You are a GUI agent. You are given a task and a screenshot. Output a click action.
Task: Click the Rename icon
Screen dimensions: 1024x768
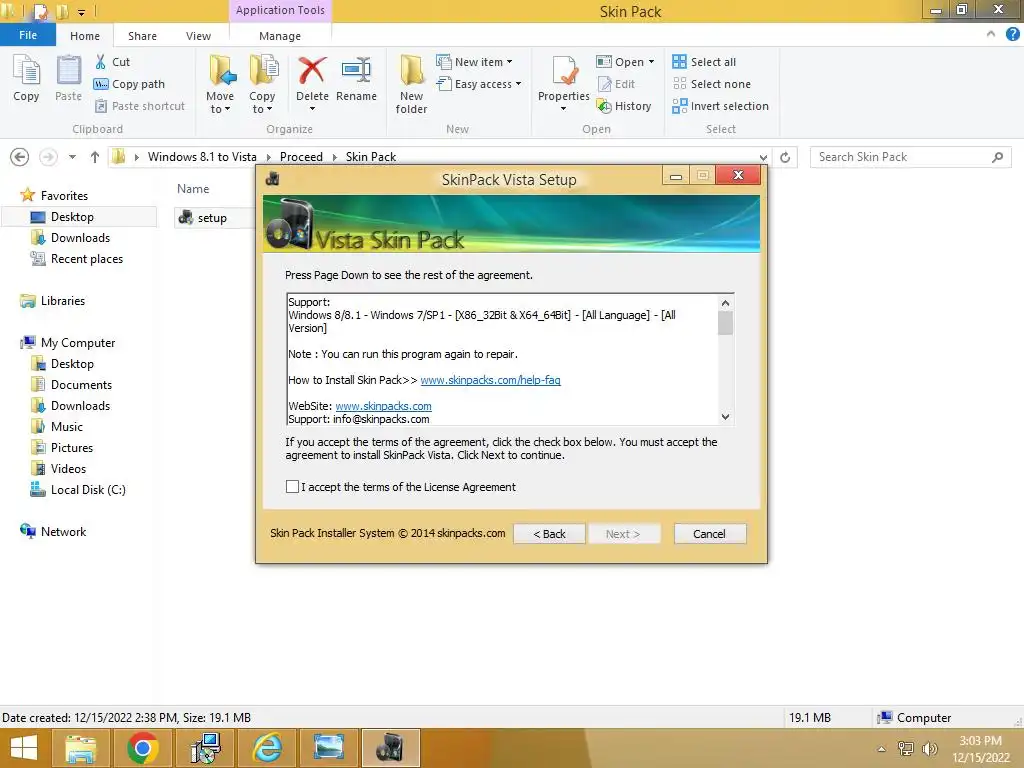tap(357, 71)
